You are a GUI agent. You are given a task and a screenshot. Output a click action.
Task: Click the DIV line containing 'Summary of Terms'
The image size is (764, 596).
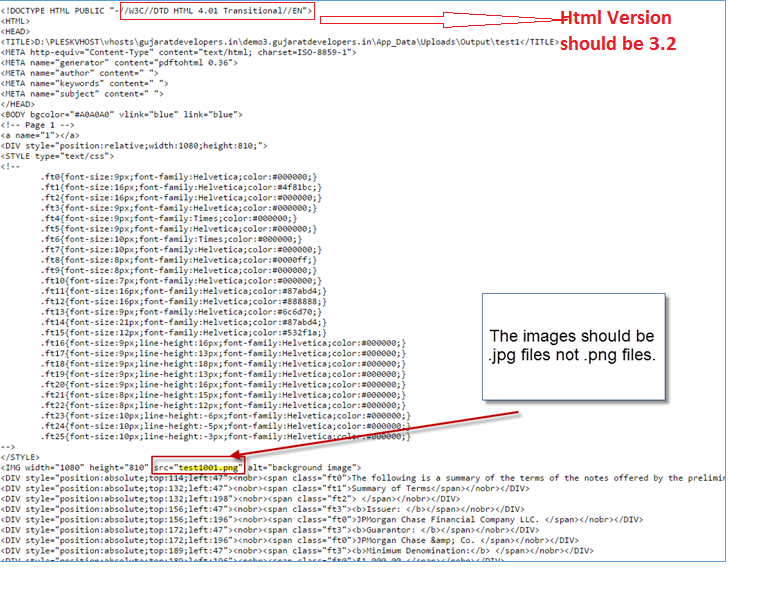(x=265, y=488)
